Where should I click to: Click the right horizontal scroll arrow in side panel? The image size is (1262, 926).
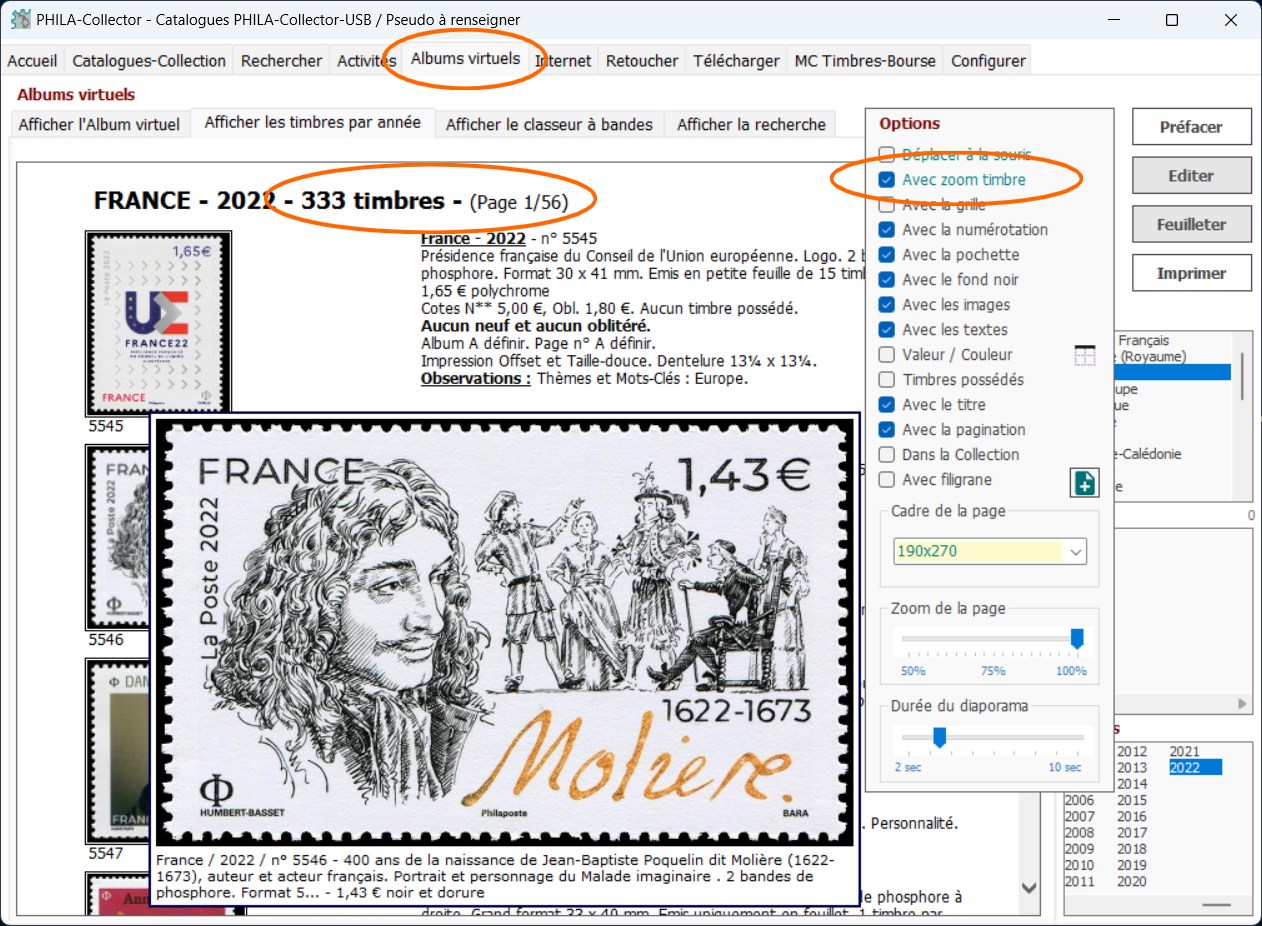(1243, 705)
